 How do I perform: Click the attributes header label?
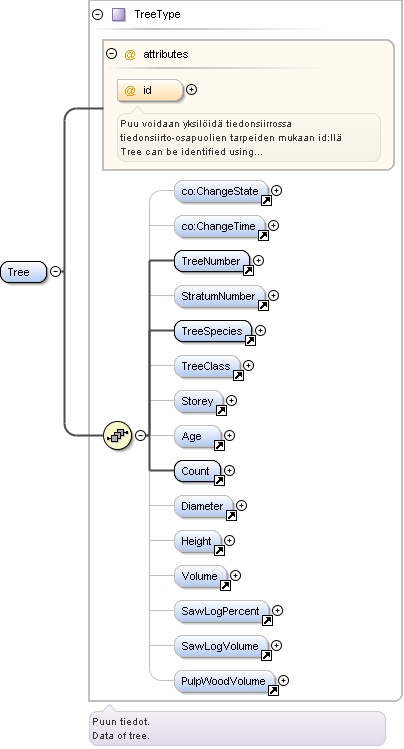[165, 54]
